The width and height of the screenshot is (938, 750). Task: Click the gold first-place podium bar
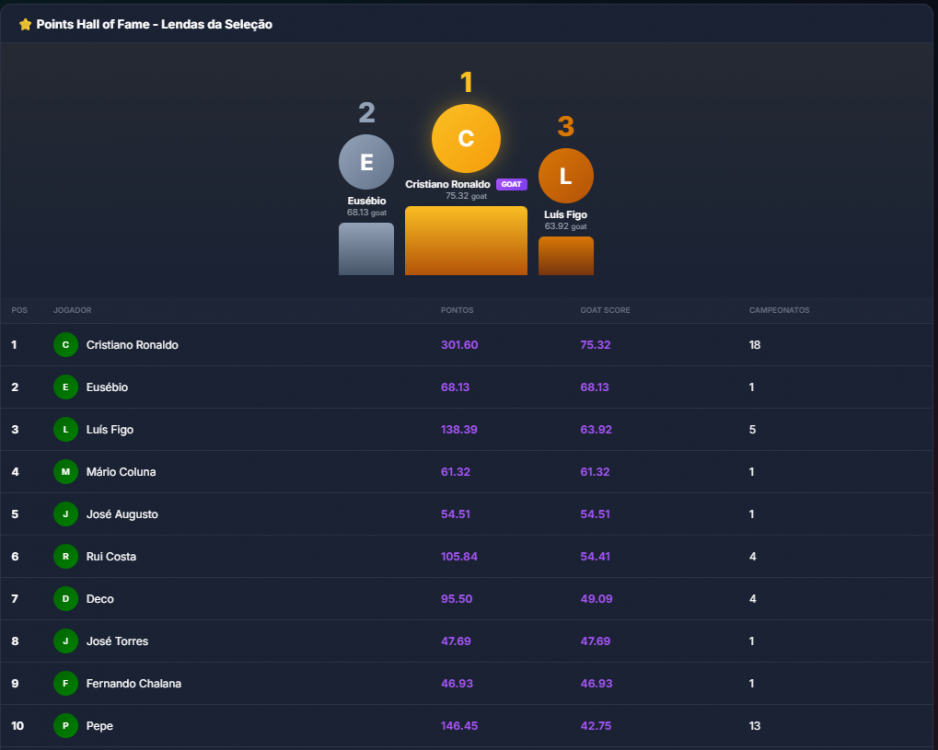466,240
